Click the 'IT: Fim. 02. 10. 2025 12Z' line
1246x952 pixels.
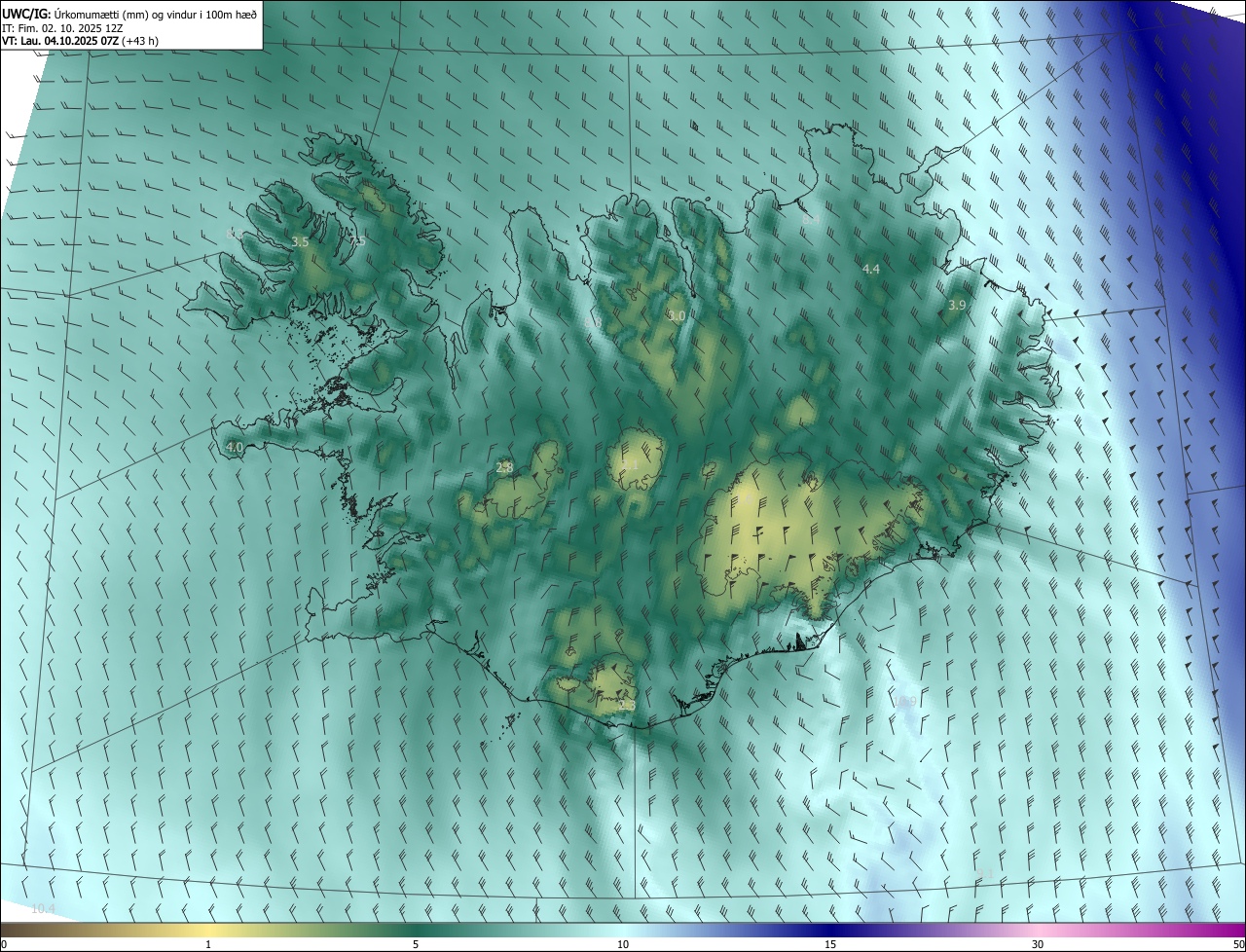tap(64, 27)
